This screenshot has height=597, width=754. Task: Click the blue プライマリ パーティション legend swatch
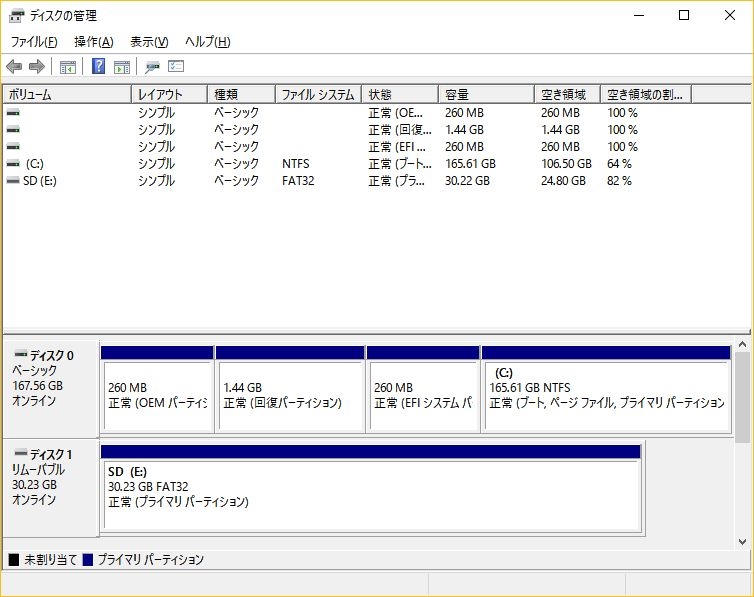tap(88, 560)
